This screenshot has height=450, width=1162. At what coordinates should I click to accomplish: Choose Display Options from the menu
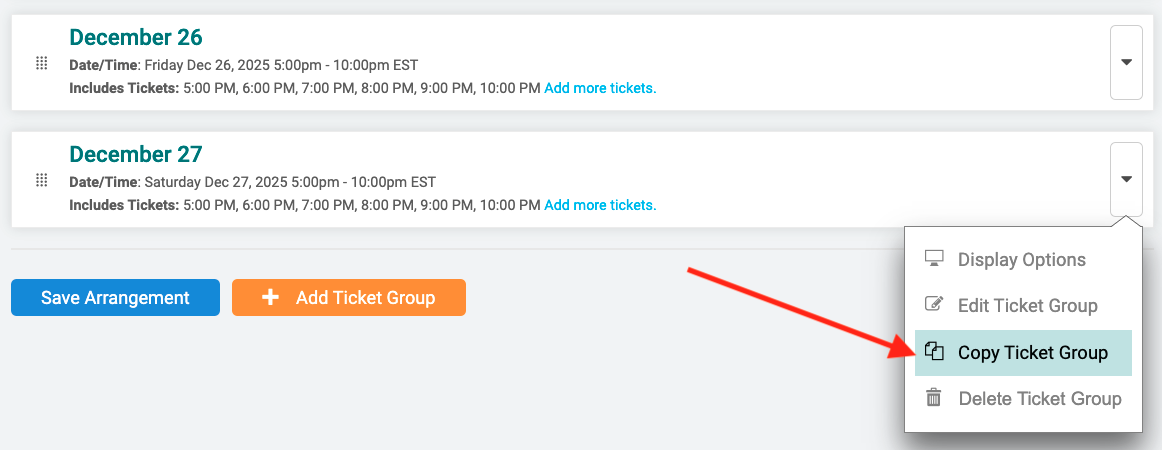point(1023,259)
